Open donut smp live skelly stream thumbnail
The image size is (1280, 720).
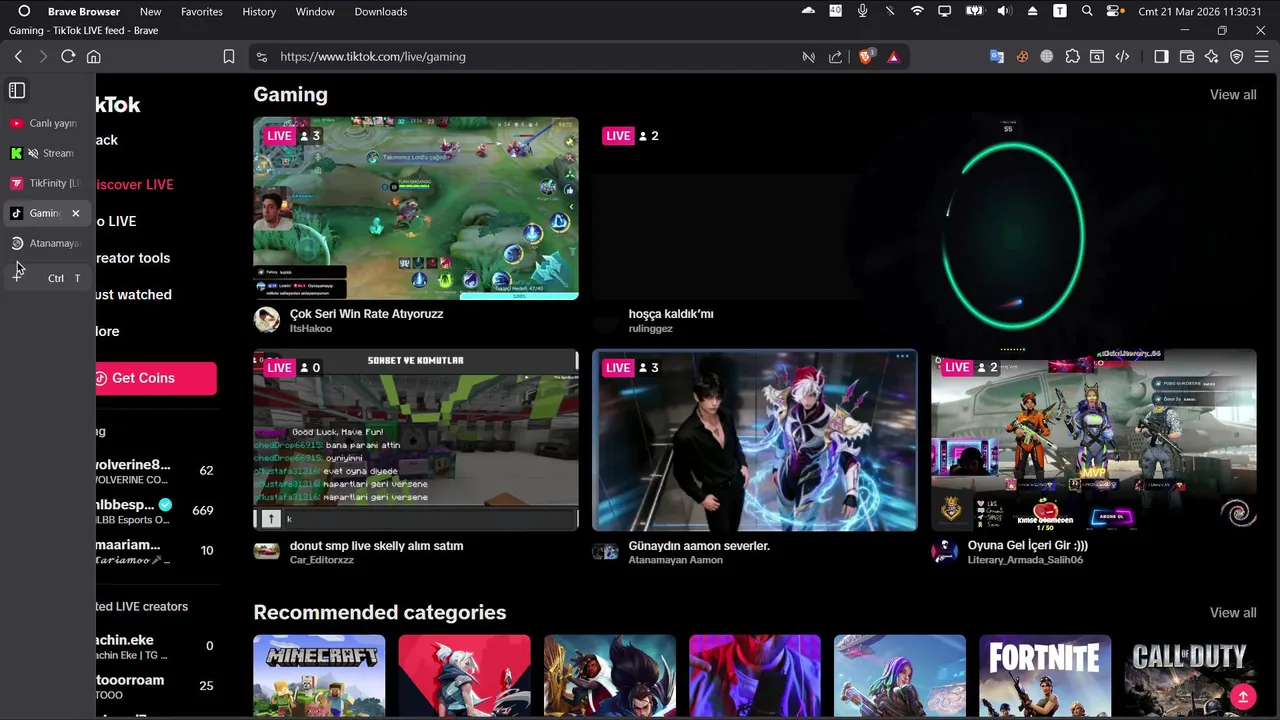pos(416,440)
